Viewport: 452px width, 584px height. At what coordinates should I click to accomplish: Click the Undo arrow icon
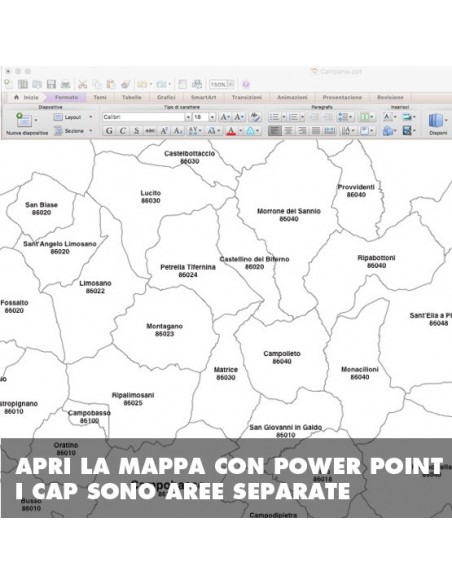point(142,84)
